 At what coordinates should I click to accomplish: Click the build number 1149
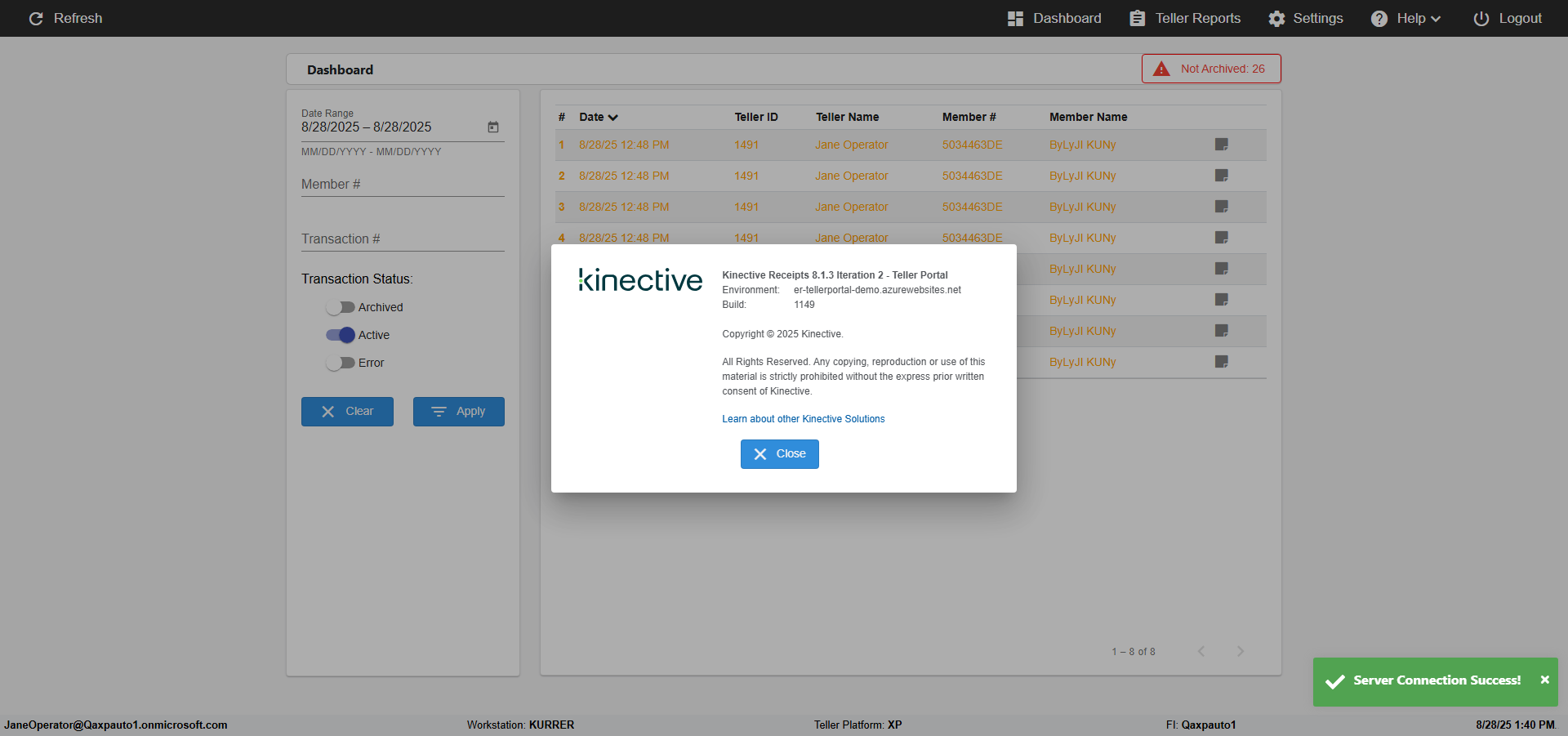804,305
